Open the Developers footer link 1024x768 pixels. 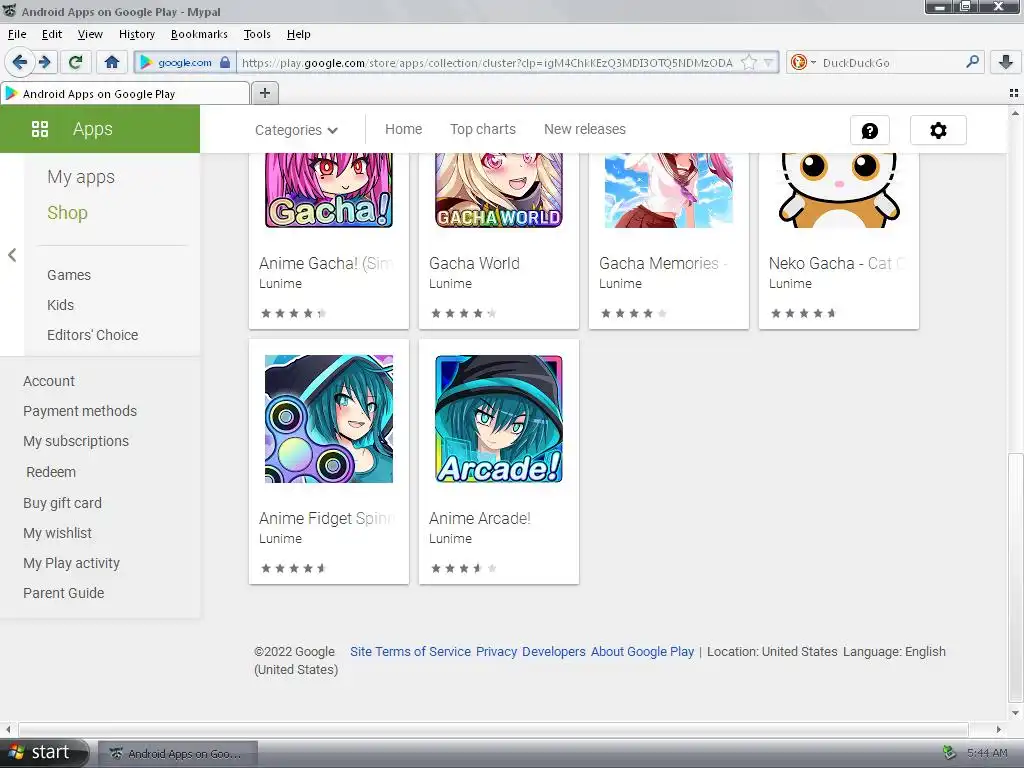coord(554,652)
